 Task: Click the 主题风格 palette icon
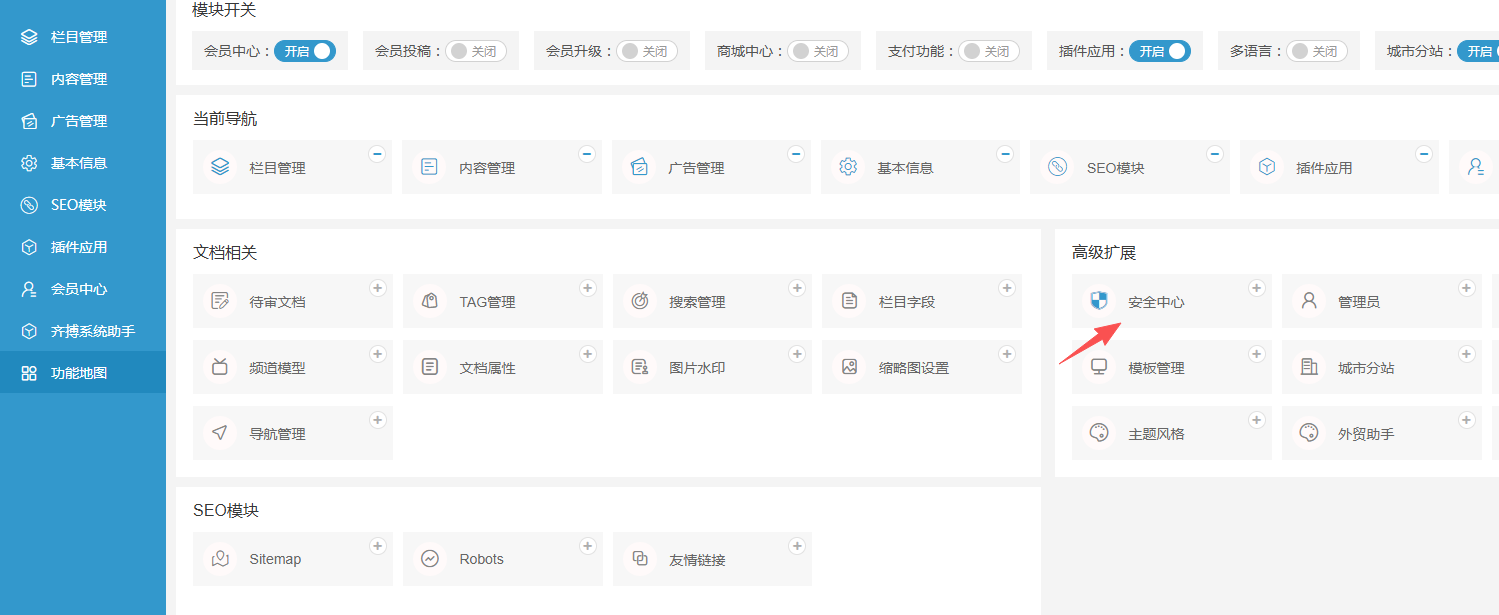pyautogui.click(x=1099, y=433)
